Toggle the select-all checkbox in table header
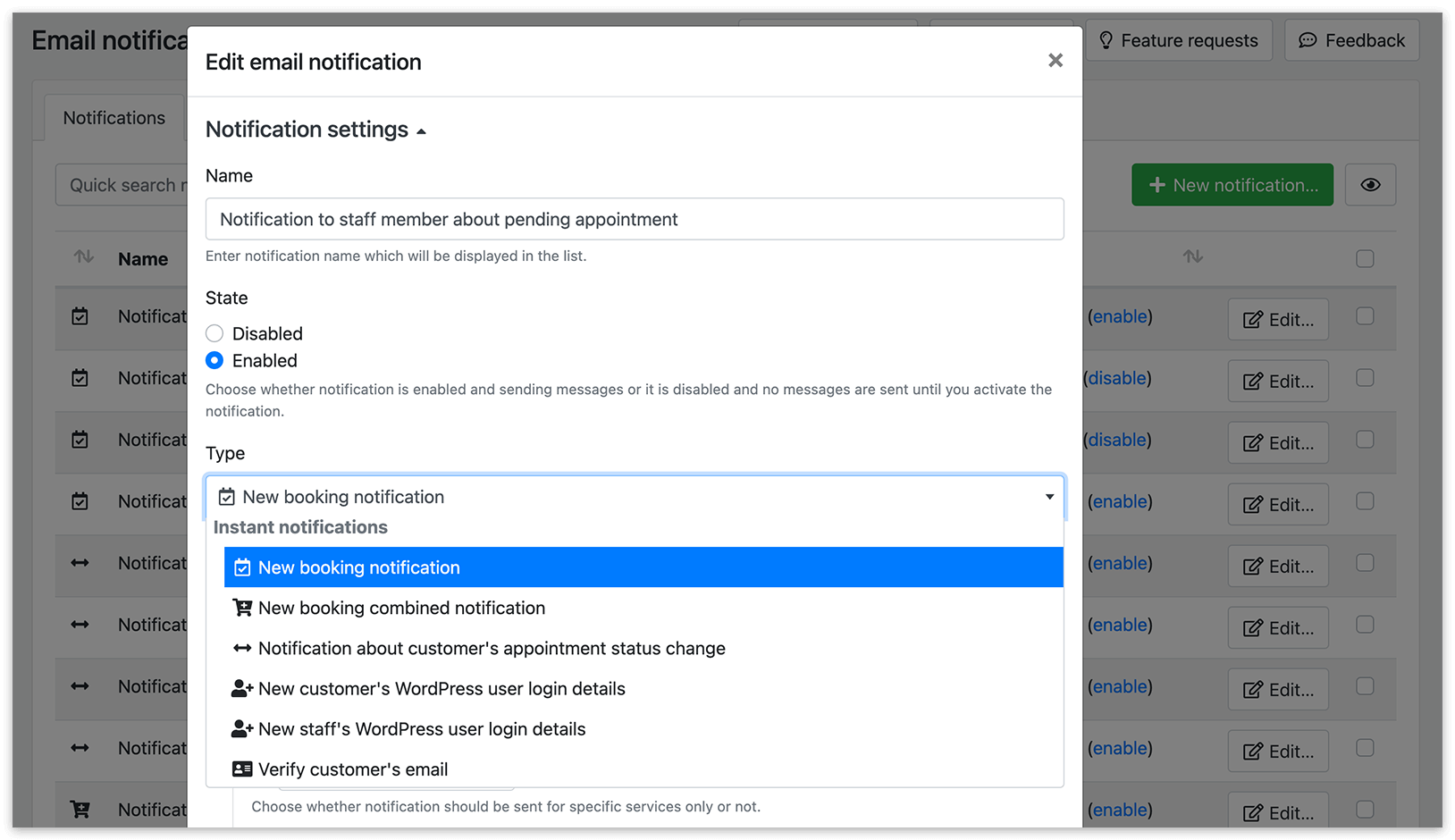This screenshot has height=840, width=1455. (x=1365, y=259)
